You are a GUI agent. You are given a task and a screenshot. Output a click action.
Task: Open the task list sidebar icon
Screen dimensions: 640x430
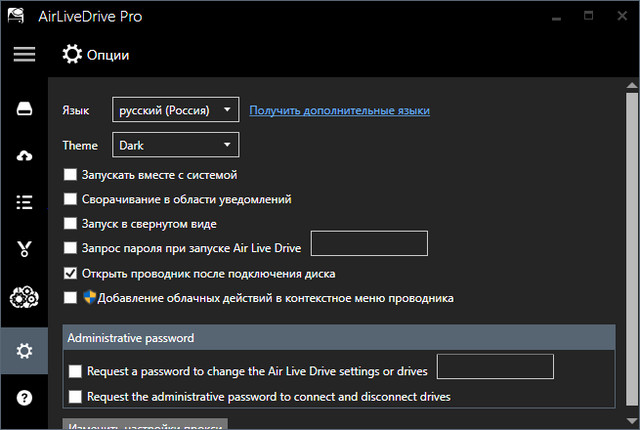coord(24,202)
